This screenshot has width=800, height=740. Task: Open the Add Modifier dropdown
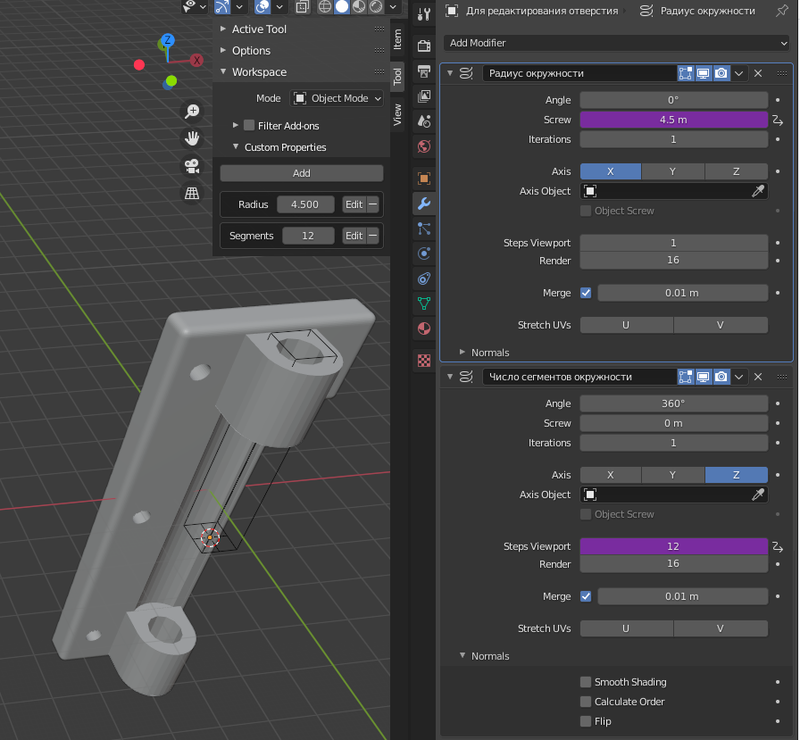click(x=617, y=43)
